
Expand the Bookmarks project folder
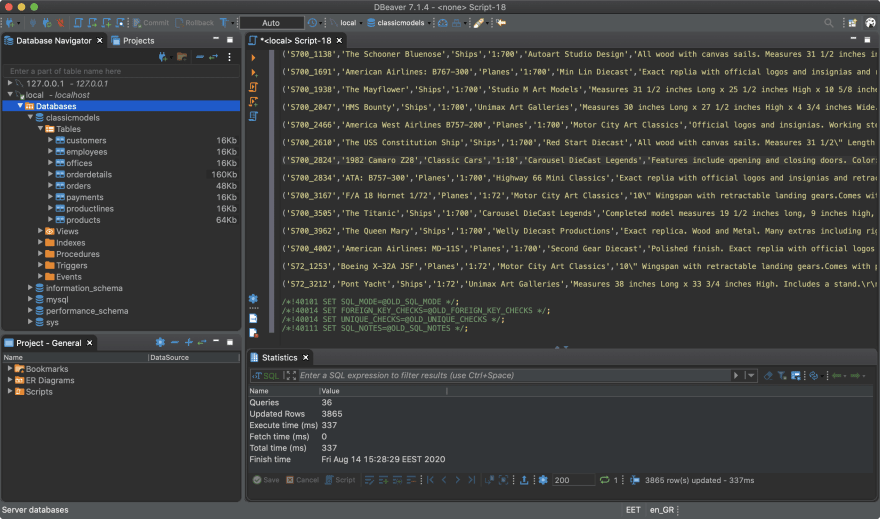[x=10, y=369]
